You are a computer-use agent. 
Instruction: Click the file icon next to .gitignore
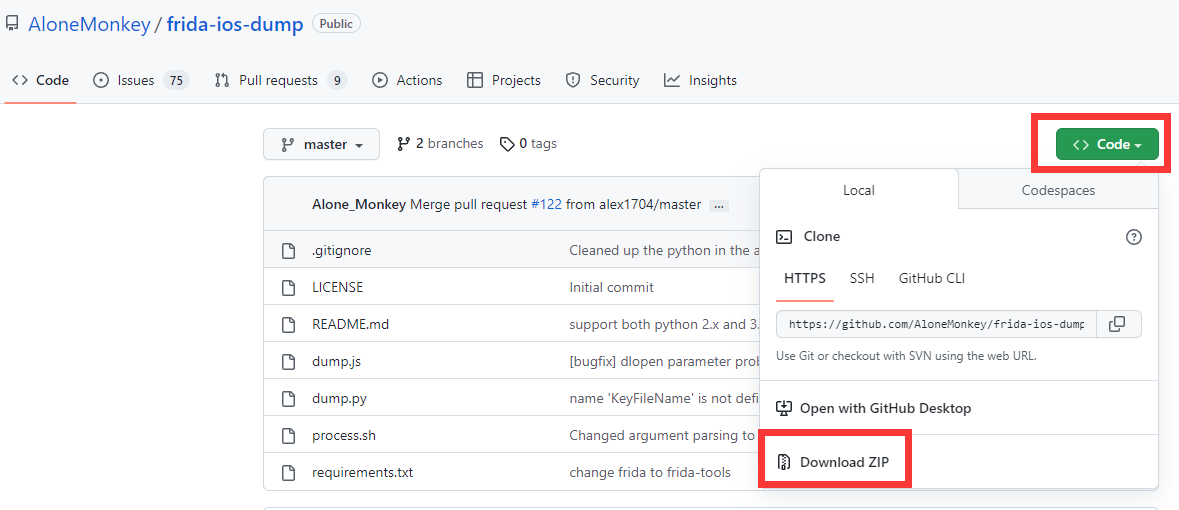(289, 251)
